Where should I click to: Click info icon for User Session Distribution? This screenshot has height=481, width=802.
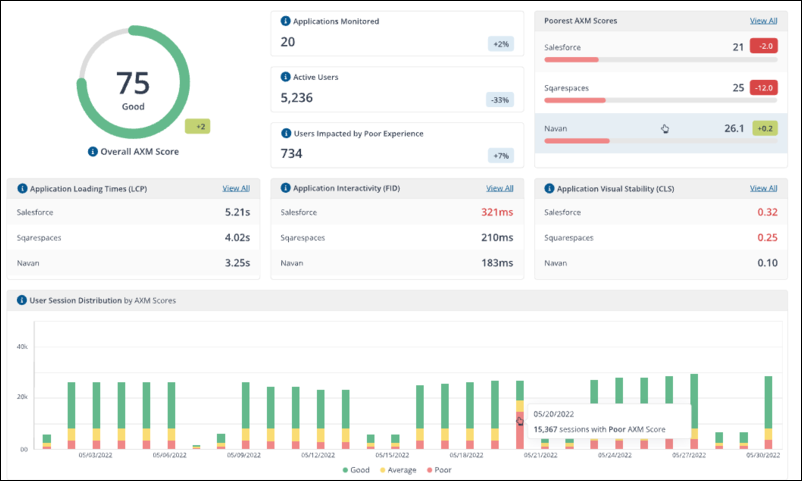click(x=22, y=300)
